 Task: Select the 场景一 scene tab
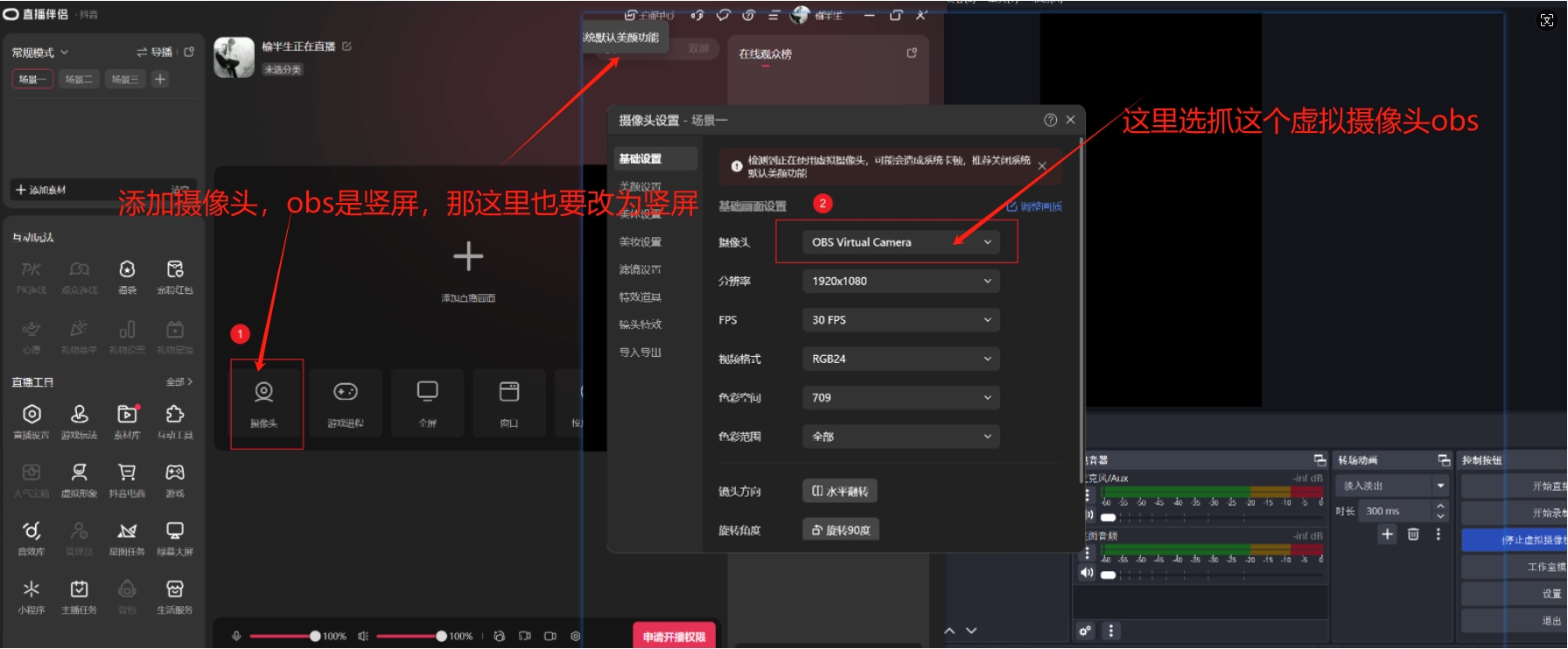tap(31, 79)
